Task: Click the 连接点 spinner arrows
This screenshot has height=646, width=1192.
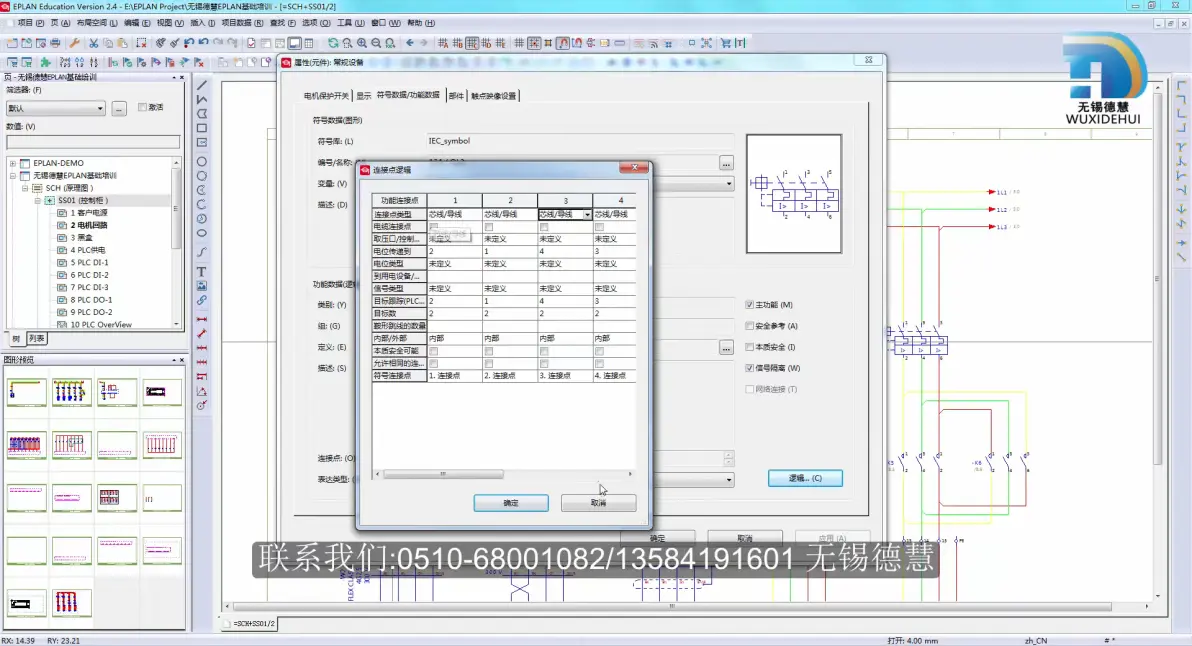Action: coord(729,458)
